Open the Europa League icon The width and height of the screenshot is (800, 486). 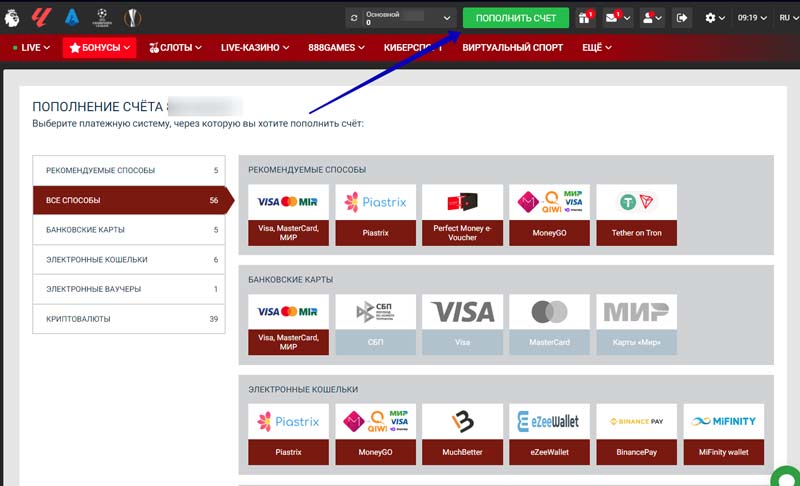132,17
